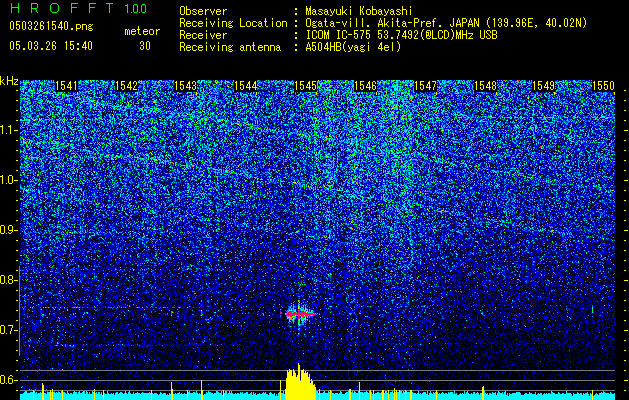Viewport: 629px width, 400px height.
Task: Click the 0.7 kHz axis label
Action: [x=9, y=330]
